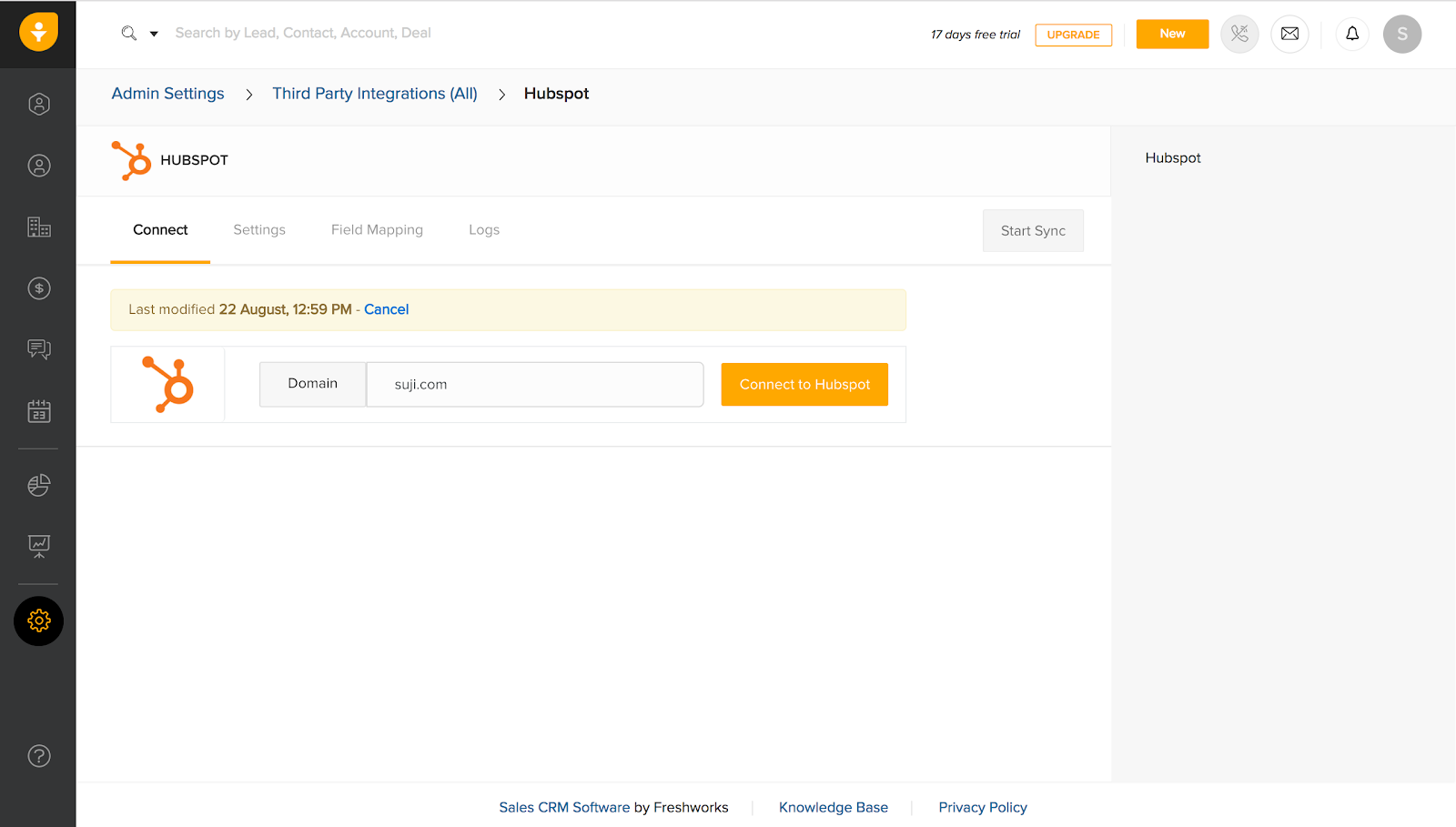Open the user profile avatar
This screenshot has height=827, width=1456.
(1402, 34)
